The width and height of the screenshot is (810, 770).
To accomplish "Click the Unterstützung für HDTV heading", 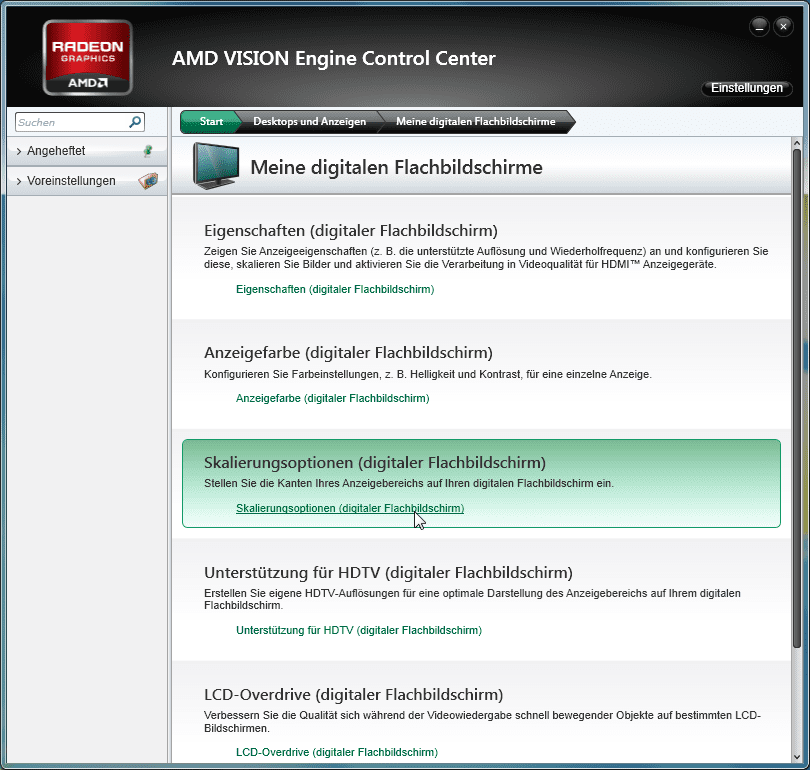I will (388, 573).
